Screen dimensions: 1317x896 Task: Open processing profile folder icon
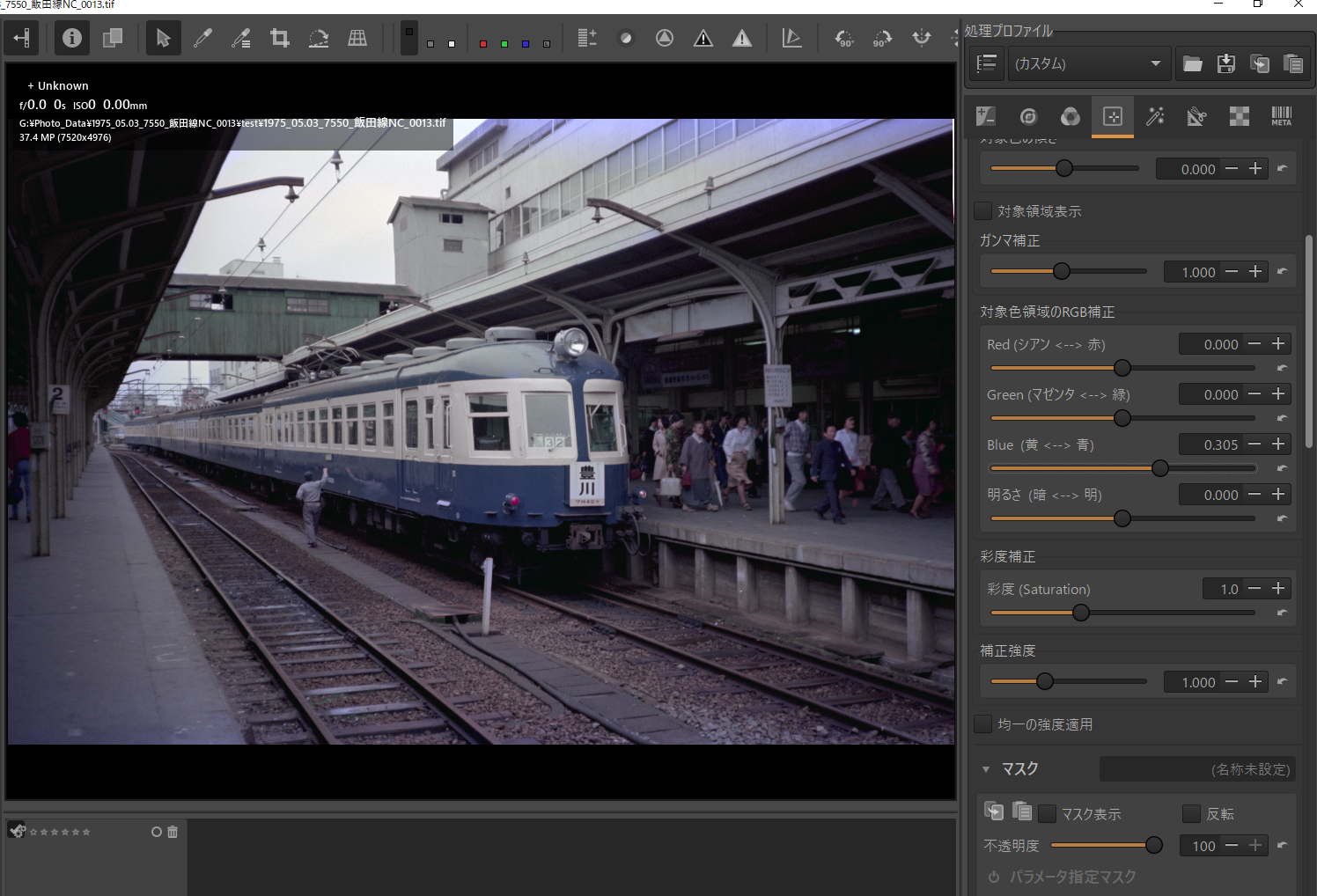tap(1193, 63)
